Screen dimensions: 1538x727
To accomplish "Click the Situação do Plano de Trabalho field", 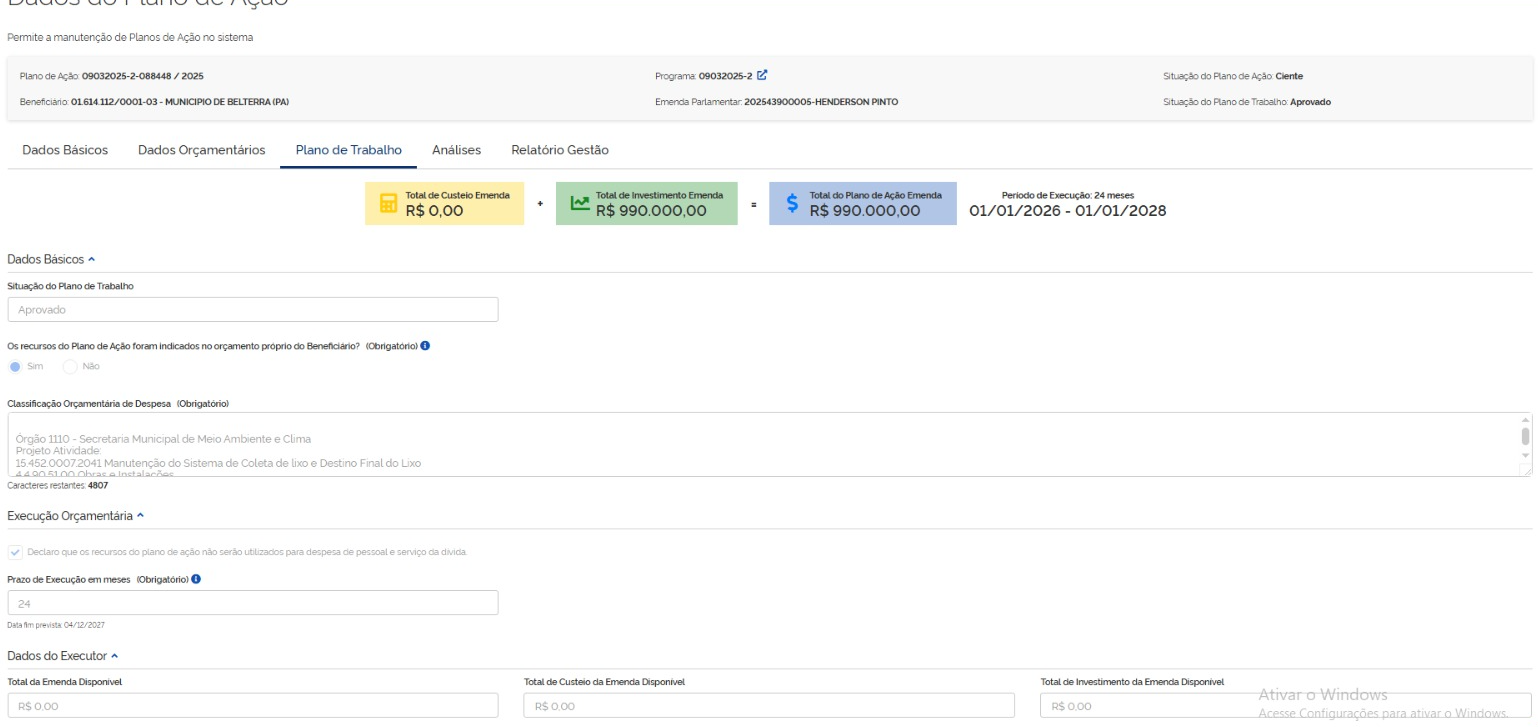I will tap(252, 310).
